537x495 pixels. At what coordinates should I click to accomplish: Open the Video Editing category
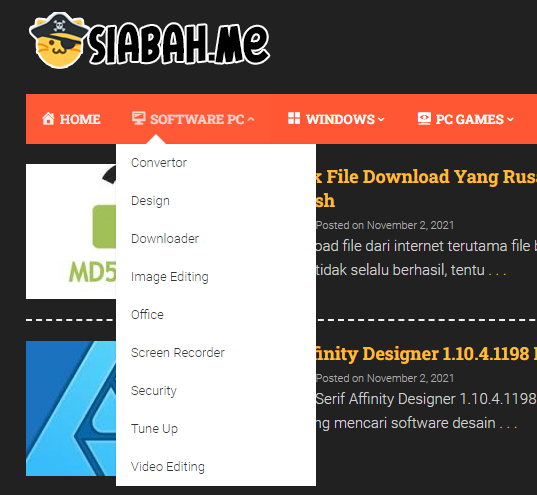pyautogui.click(x=168, y=467)
